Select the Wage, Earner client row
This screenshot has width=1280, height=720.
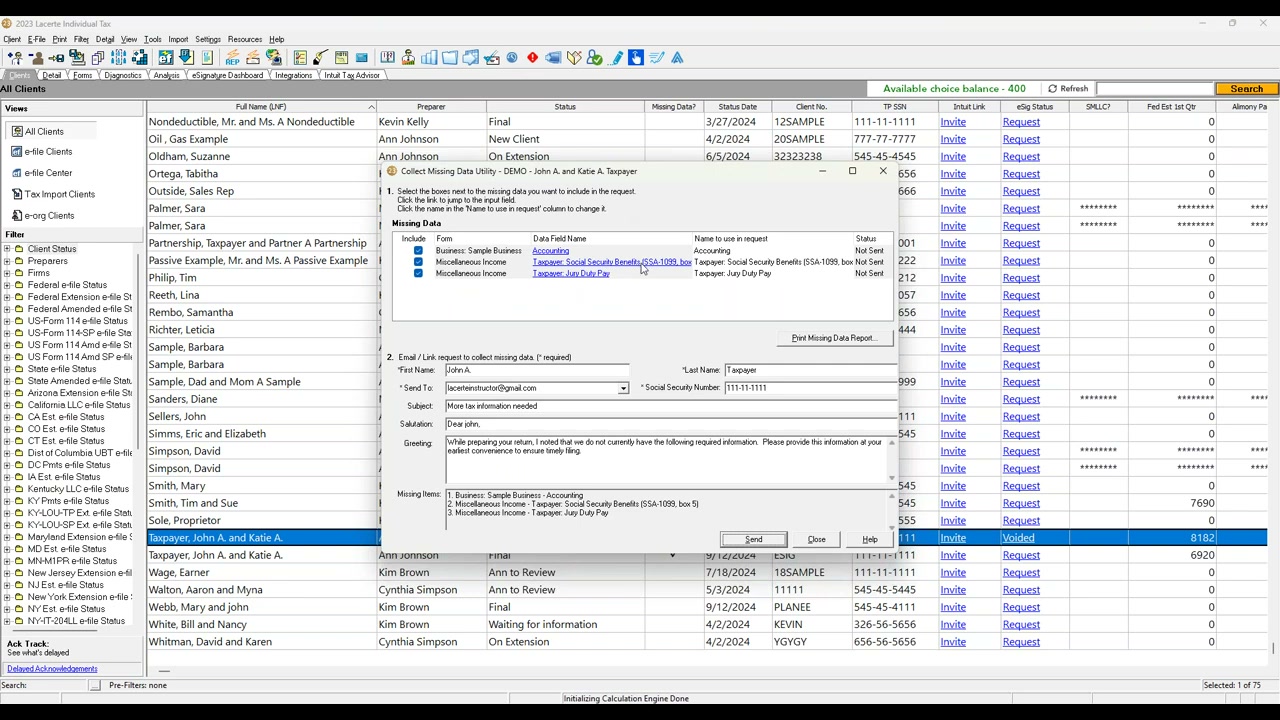point(707,573)
